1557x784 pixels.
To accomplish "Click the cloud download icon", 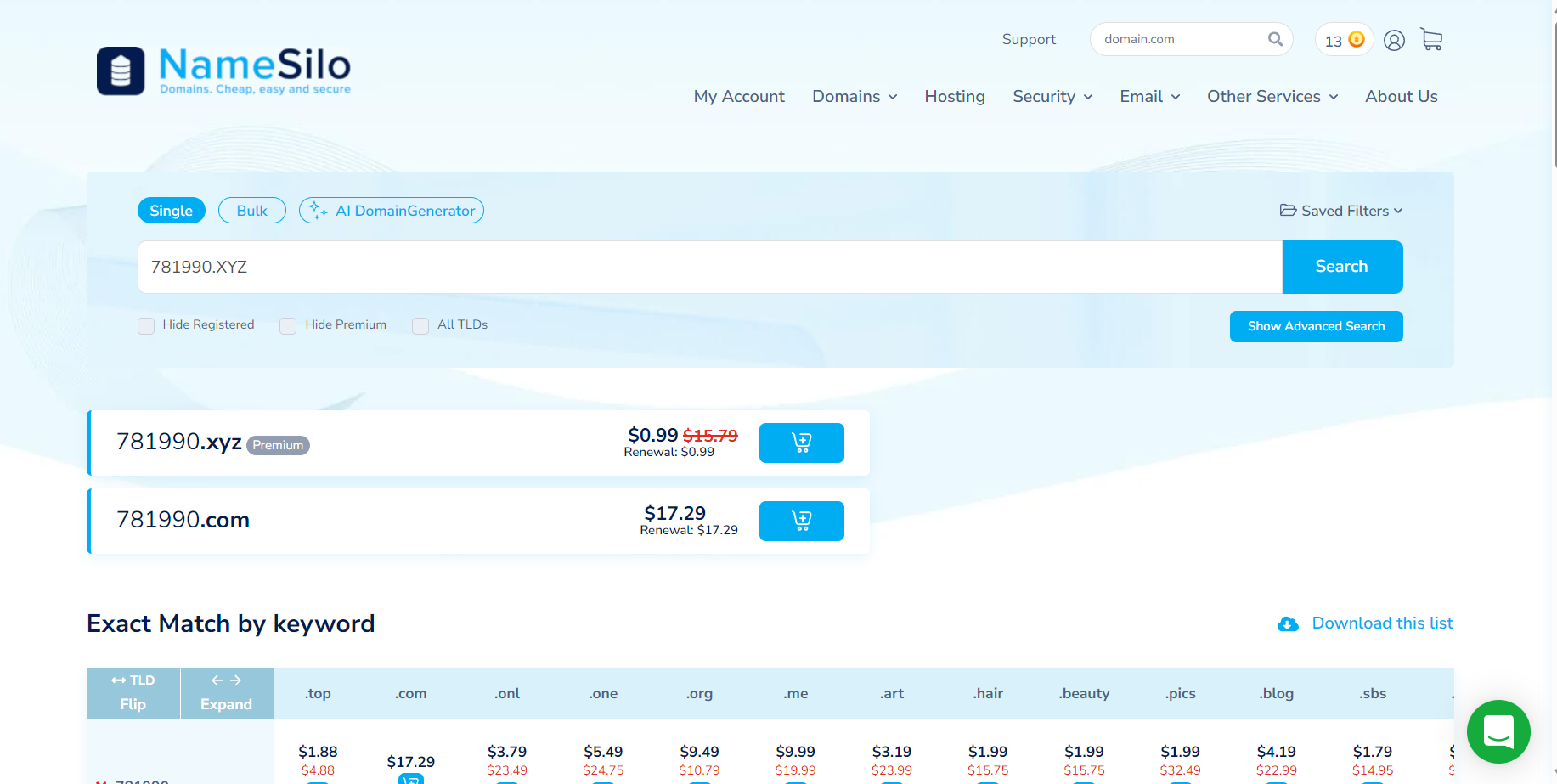I will pos(1288,624).
